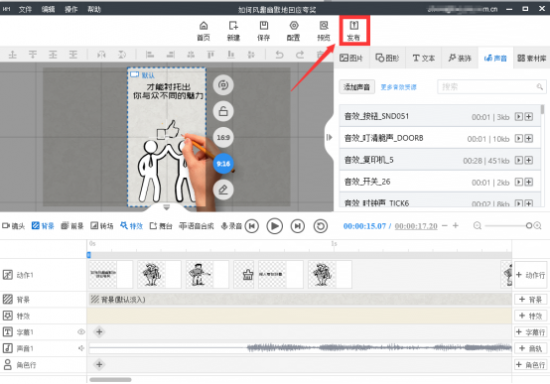Image resolution: width=550 pixels, height=384 pixels.
Task: Add the DOOR8 sound effect
Action: [x=529, y=139]
